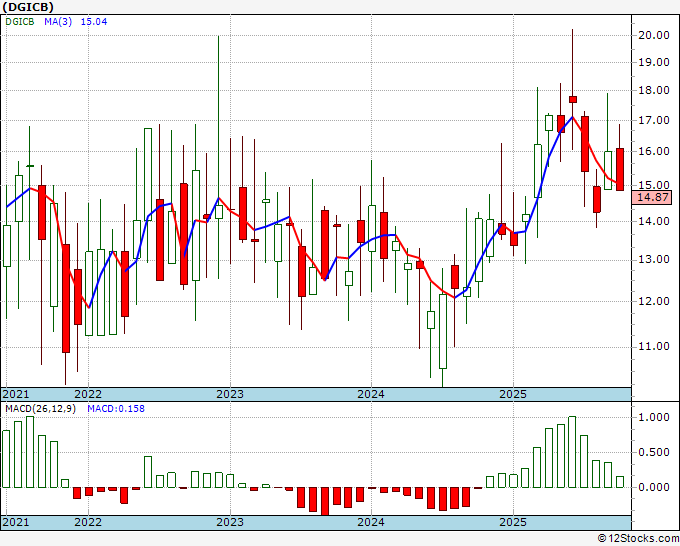Click the 17.00 price axis label
680x546 pixels.
[654, 120]
